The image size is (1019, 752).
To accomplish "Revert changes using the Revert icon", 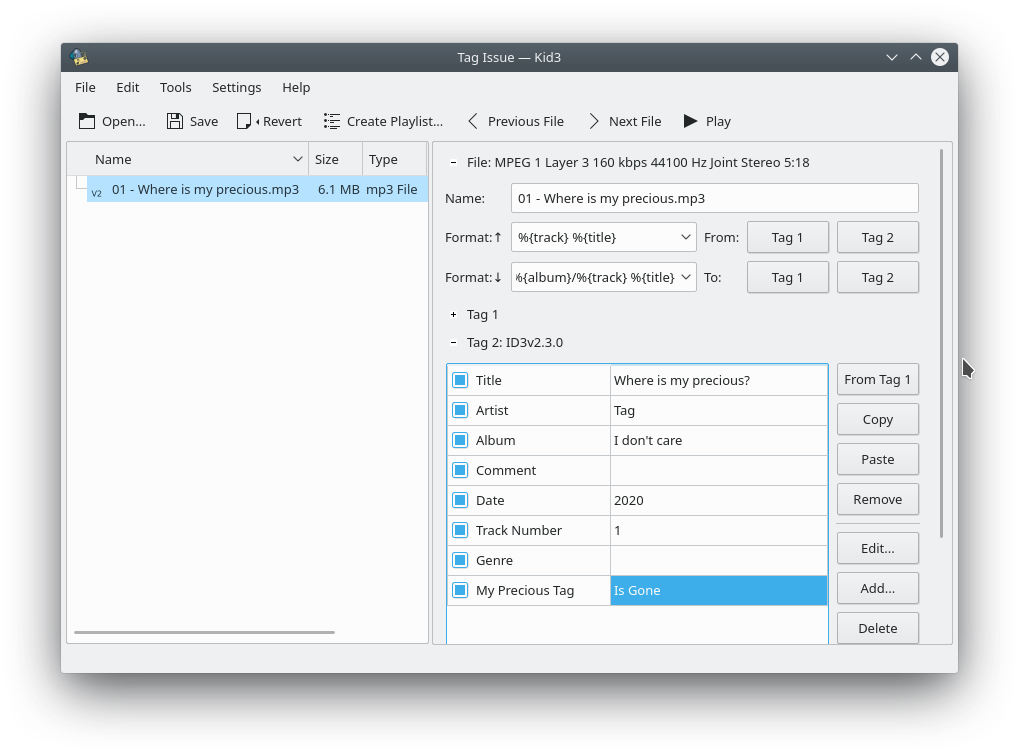I will pyautogui.click(x=243, y=120).
